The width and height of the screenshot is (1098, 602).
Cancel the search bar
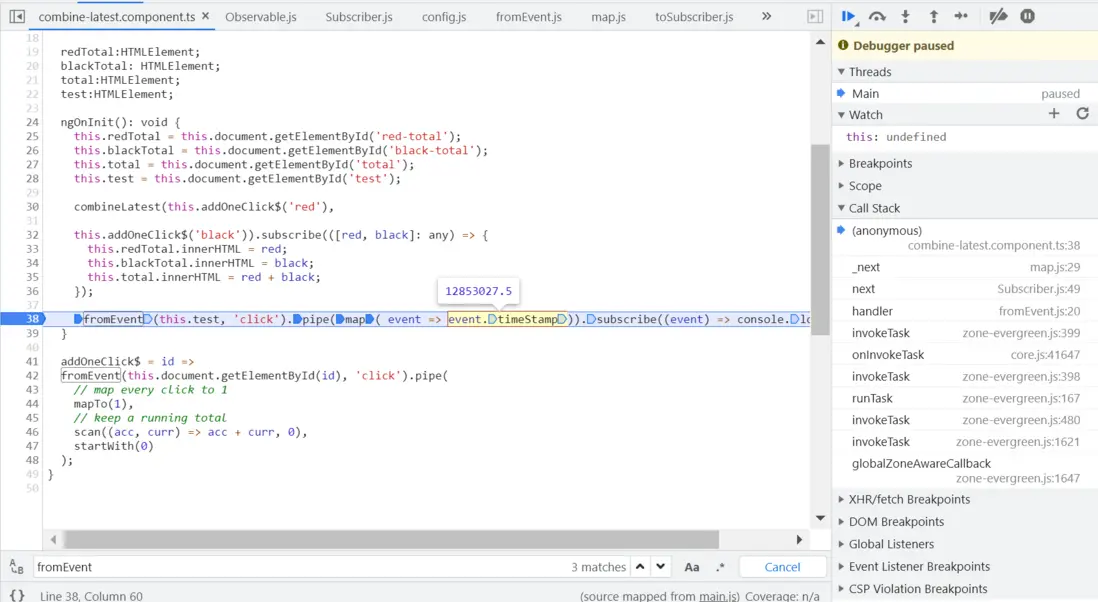782,567
